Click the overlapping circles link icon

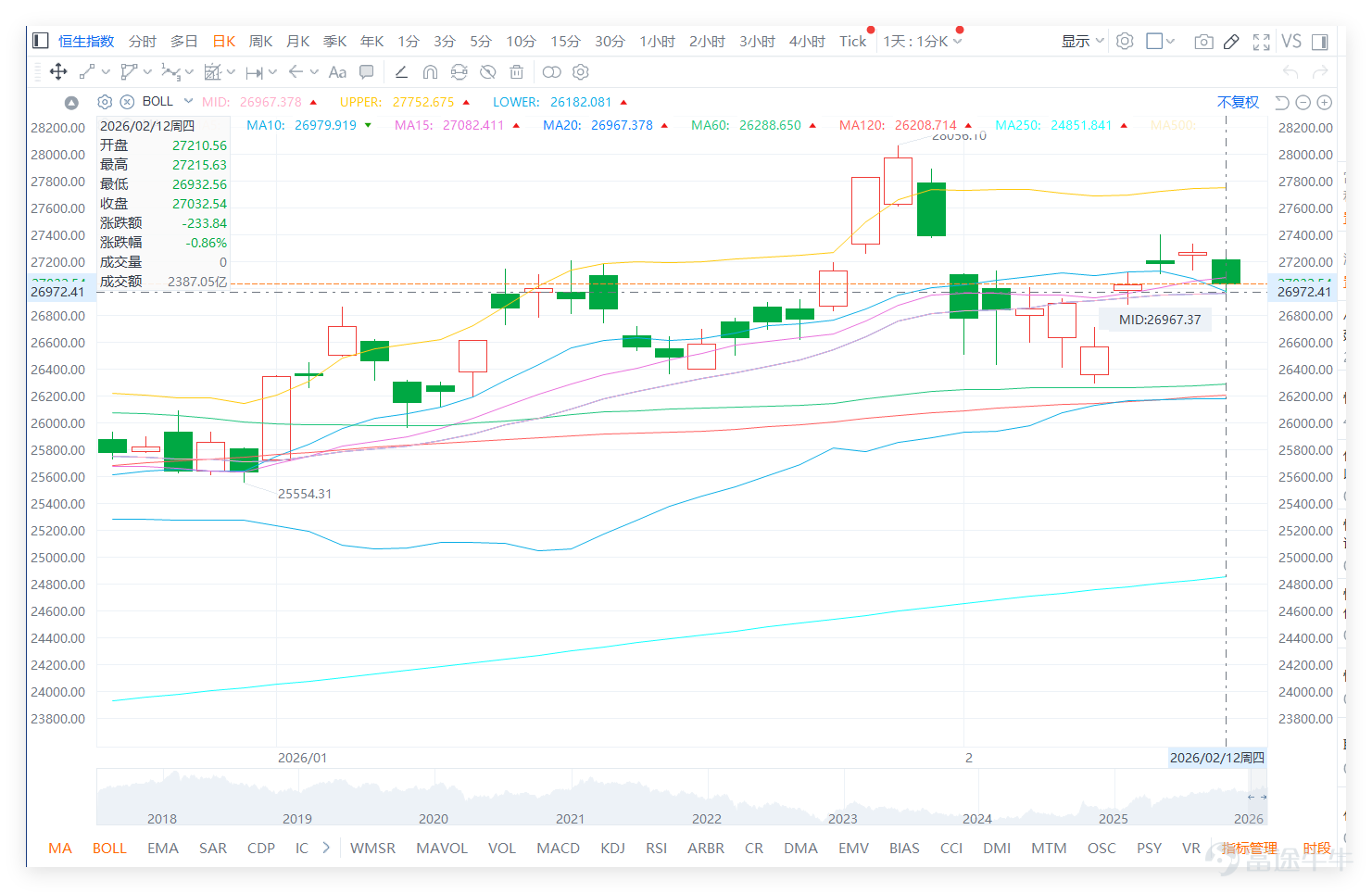(551, 71)
